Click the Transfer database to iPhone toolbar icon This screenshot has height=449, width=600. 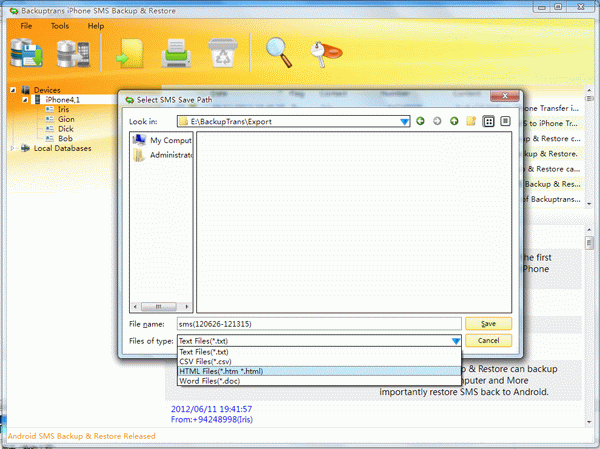[x=73, y=54]
